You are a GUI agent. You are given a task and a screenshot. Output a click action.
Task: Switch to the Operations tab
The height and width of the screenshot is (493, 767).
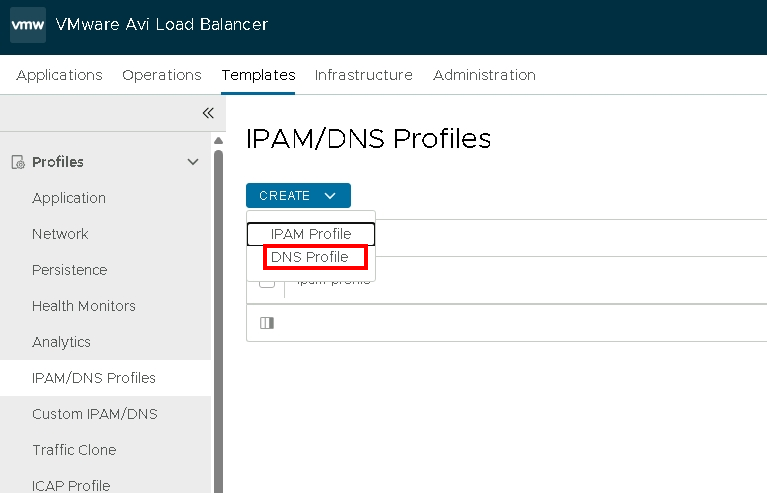click(x=162, y=75)
